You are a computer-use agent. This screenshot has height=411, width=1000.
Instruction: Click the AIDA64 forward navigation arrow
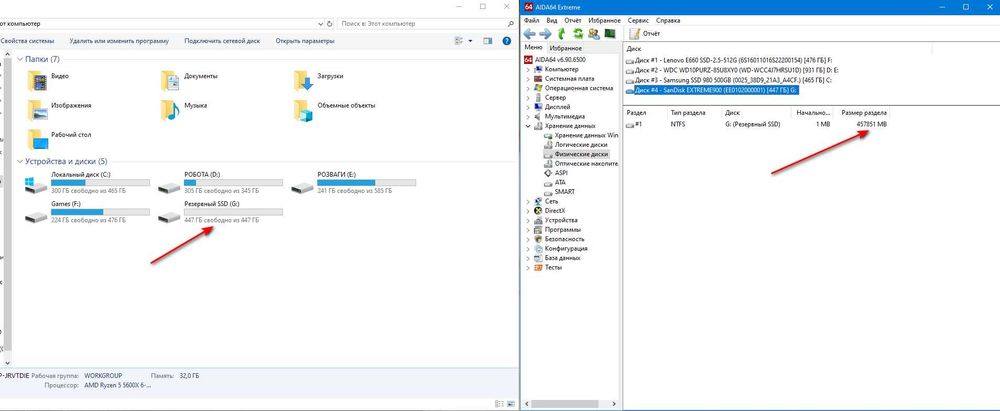(x=545, y=33)
